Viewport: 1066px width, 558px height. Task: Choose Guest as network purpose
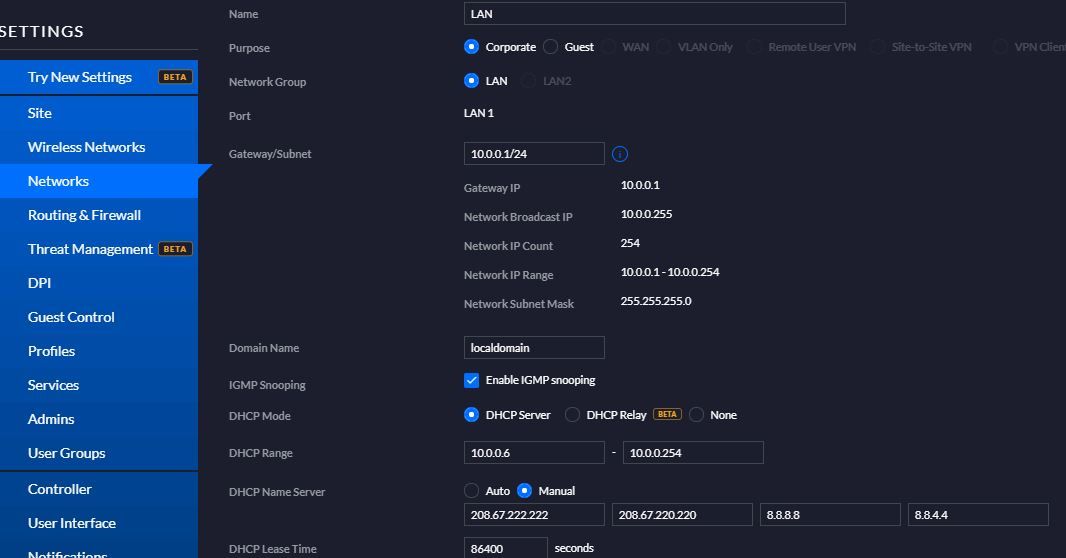(x=552, y=47)
